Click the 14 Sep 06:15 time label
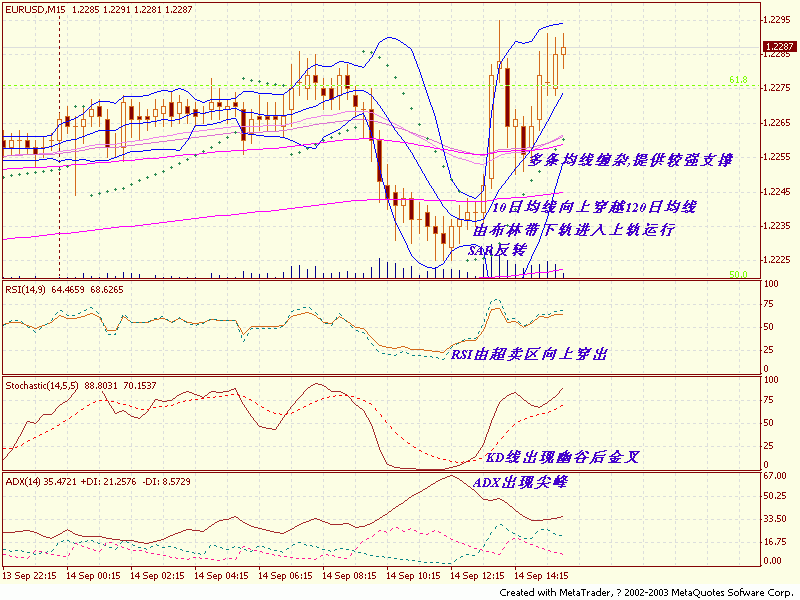 pyautogui.click(x=285, y=576)
